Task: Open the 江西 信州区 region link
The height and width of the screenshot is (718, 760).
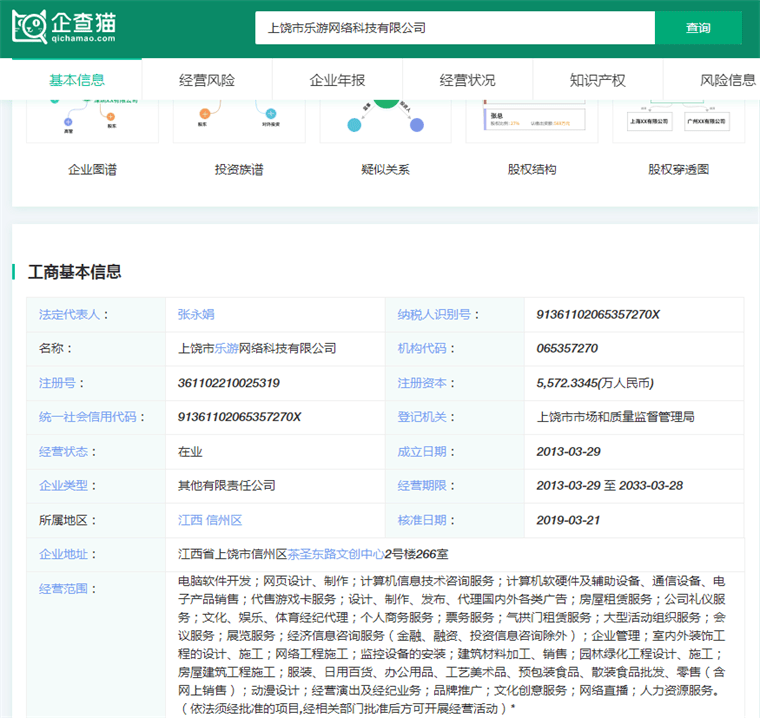Action: point(210,520)
